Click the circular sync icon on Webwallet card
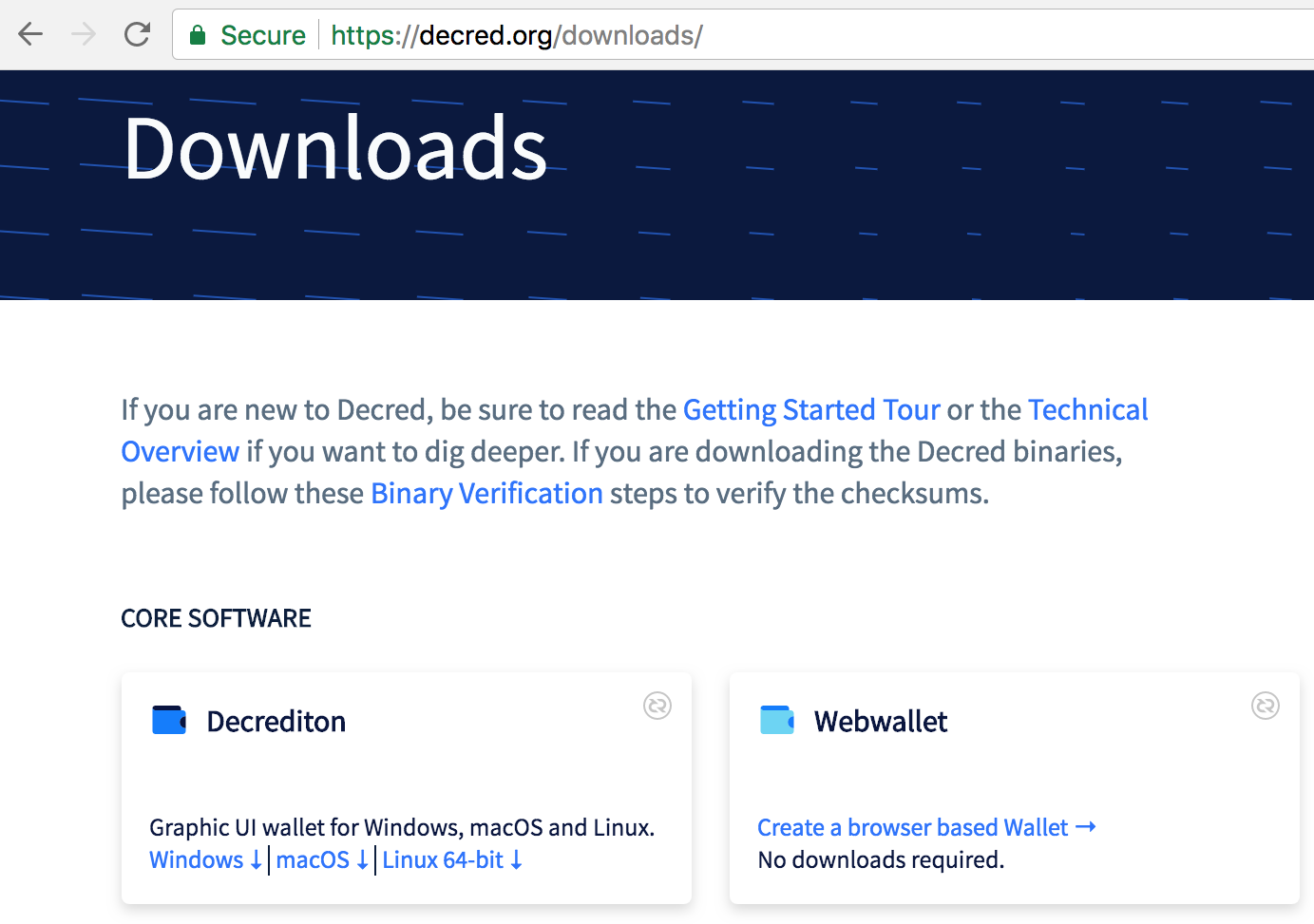 coord(1265,706)
